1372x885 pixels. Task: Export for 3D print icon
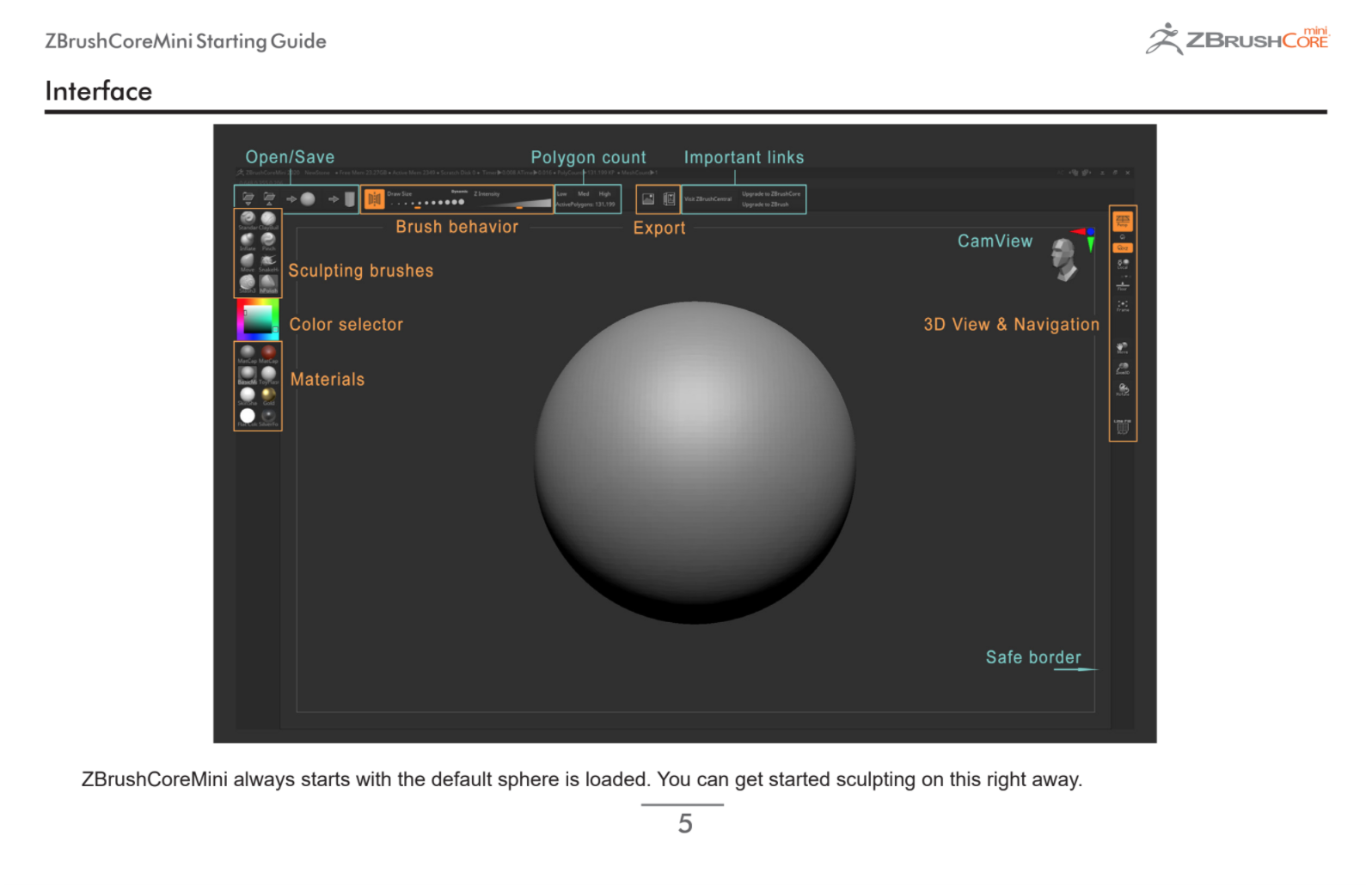point(669,199)
